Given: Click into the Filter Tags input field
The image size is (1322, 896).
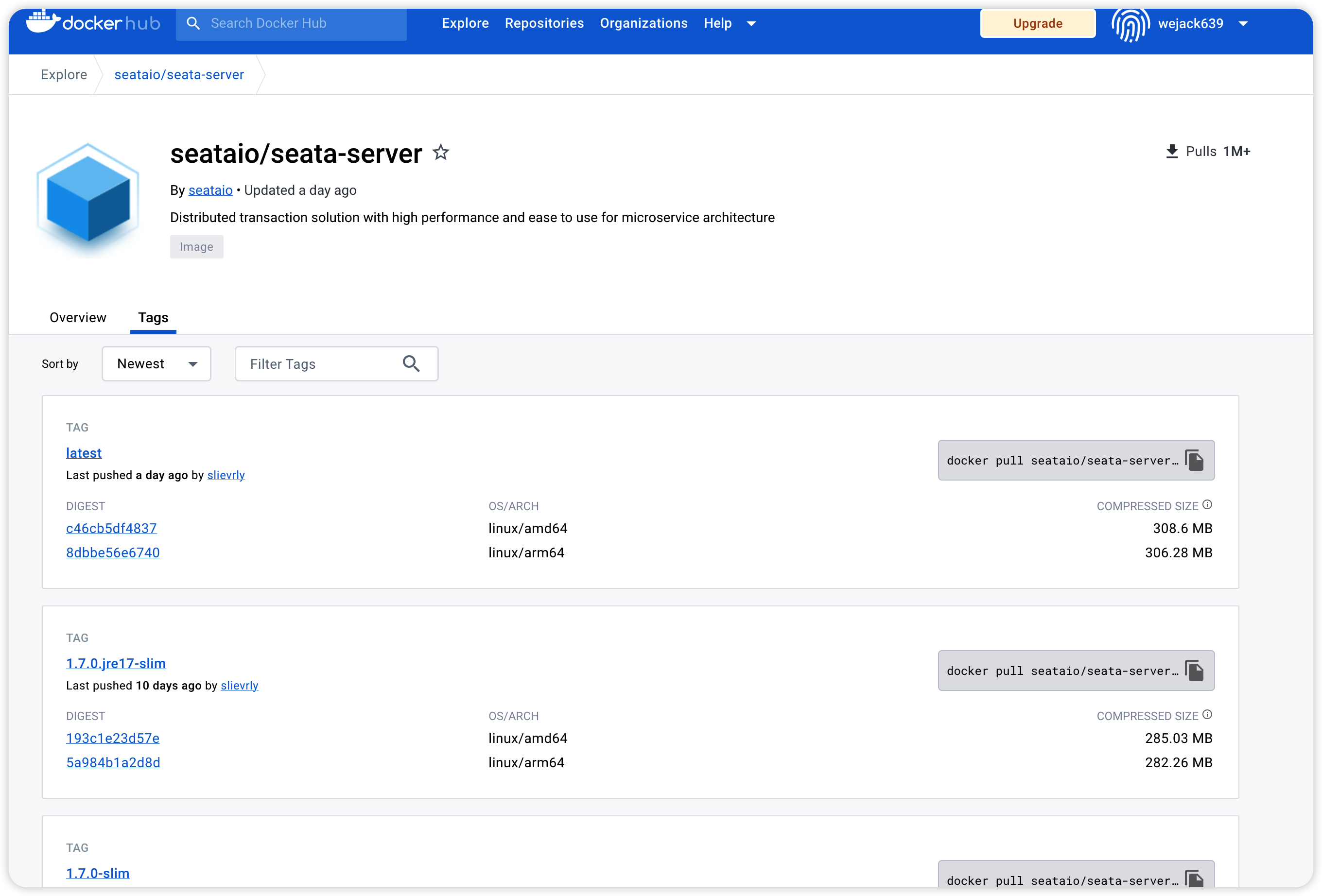Looking at the screenshot, I should (318, 364).
